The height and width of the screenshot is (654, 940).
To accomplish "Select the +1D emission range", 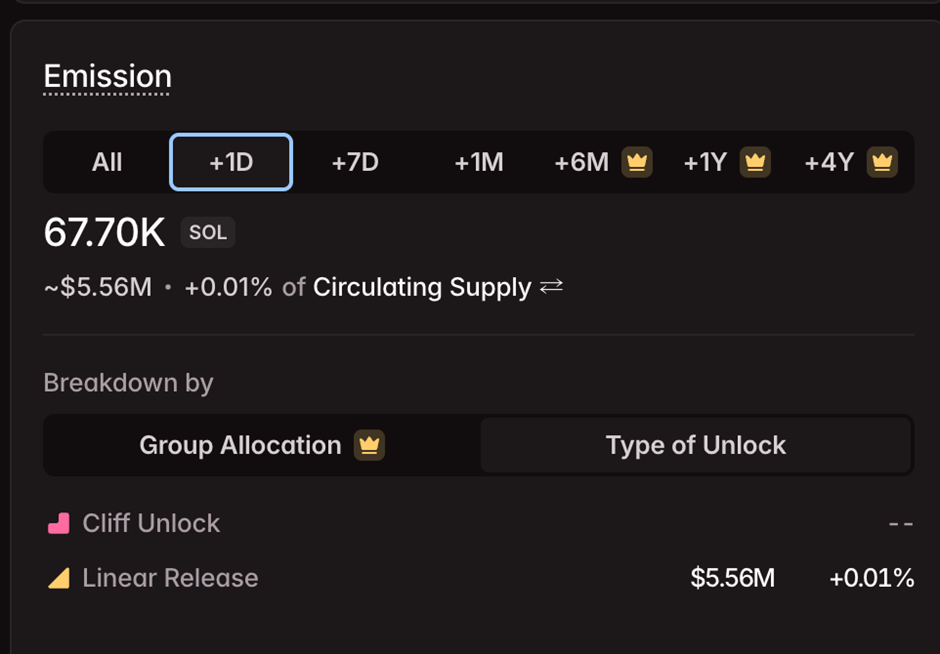I will click(x=231, y=162).
